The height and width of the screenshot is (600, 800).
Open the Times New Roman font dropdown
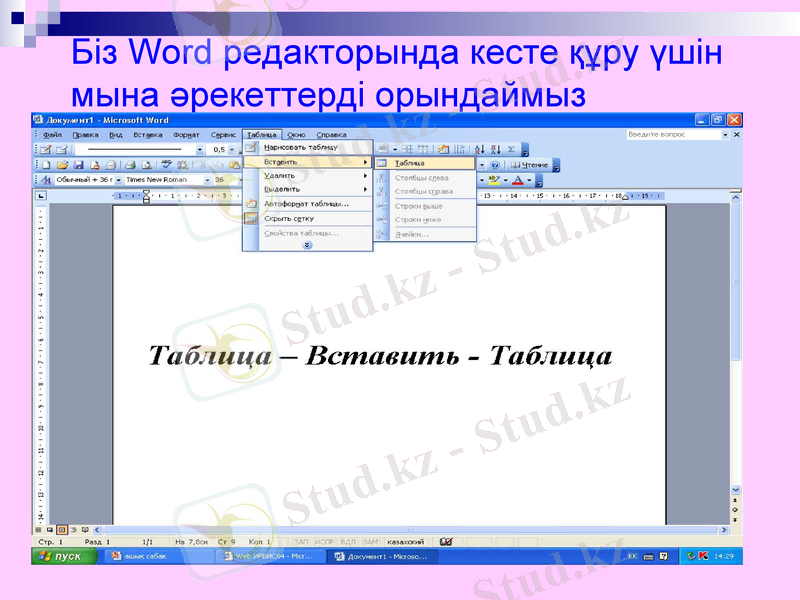point(208,178)
